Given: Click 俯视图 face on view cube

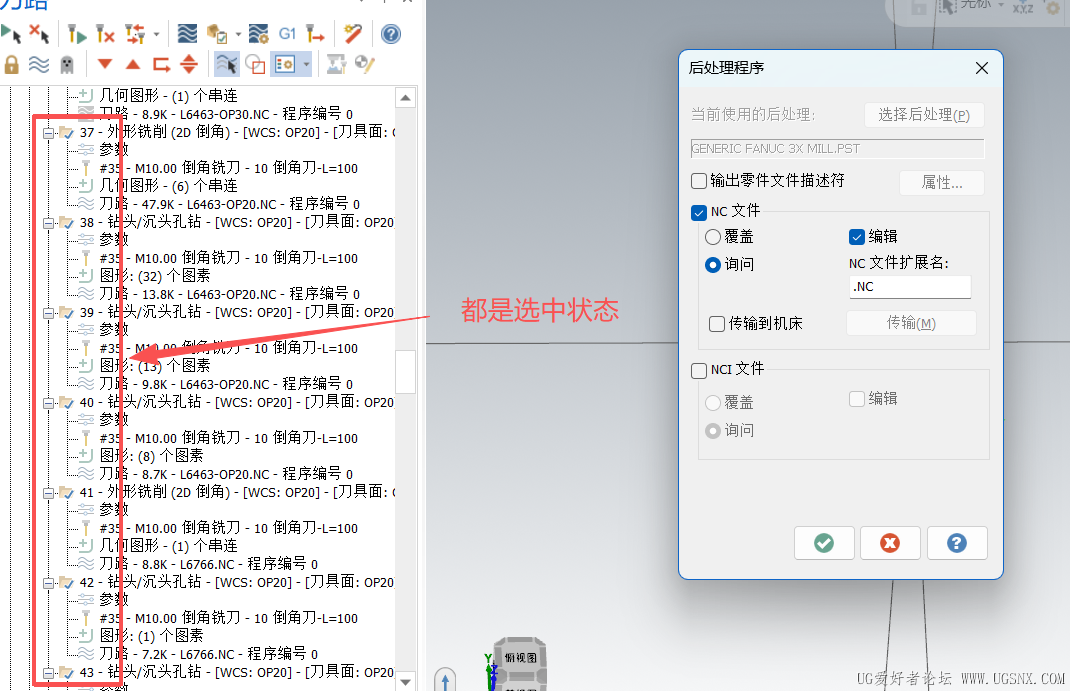Looking at the screenshot, I should 521,658.
